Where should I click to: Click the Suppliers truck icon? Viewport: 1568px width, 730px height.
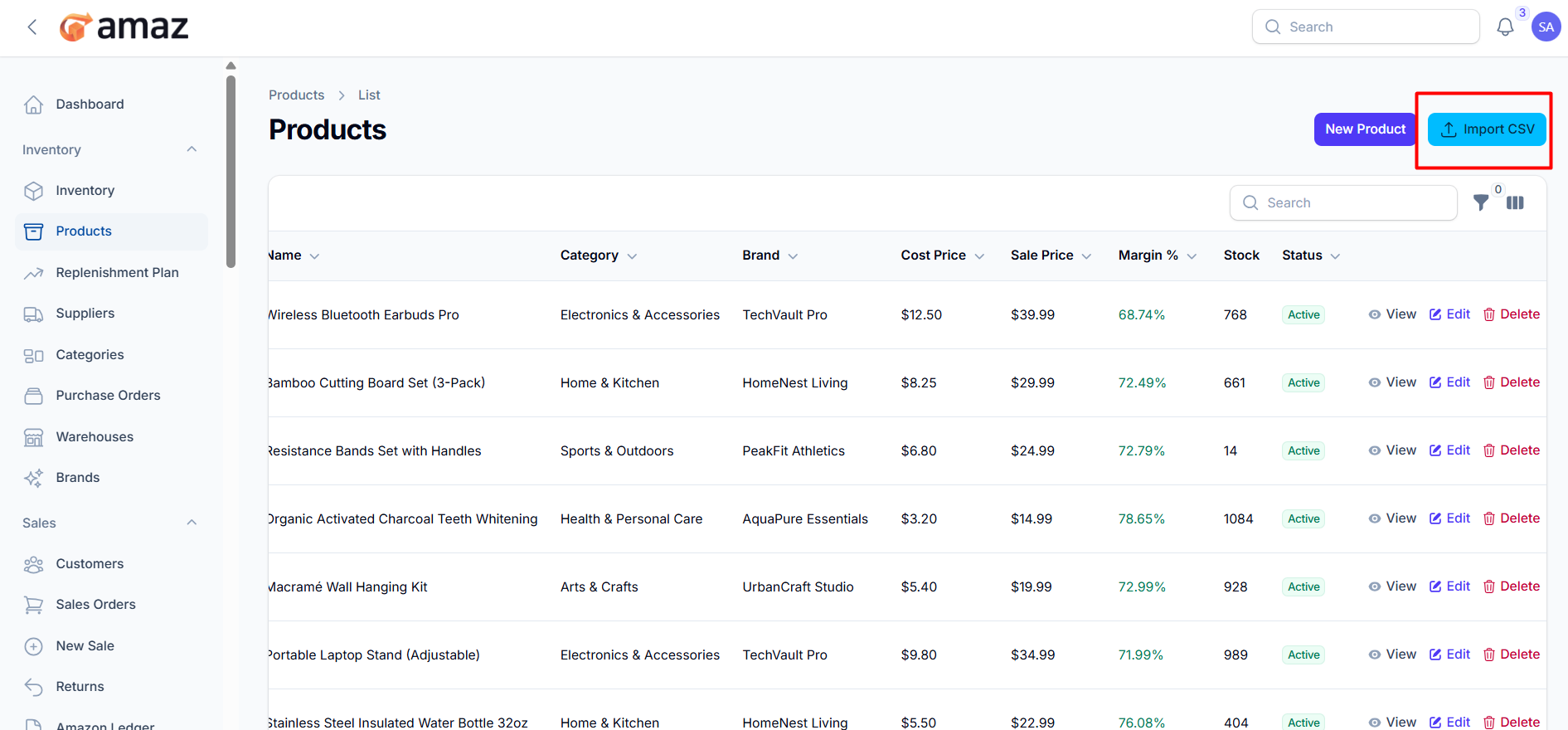coord(34,314)
